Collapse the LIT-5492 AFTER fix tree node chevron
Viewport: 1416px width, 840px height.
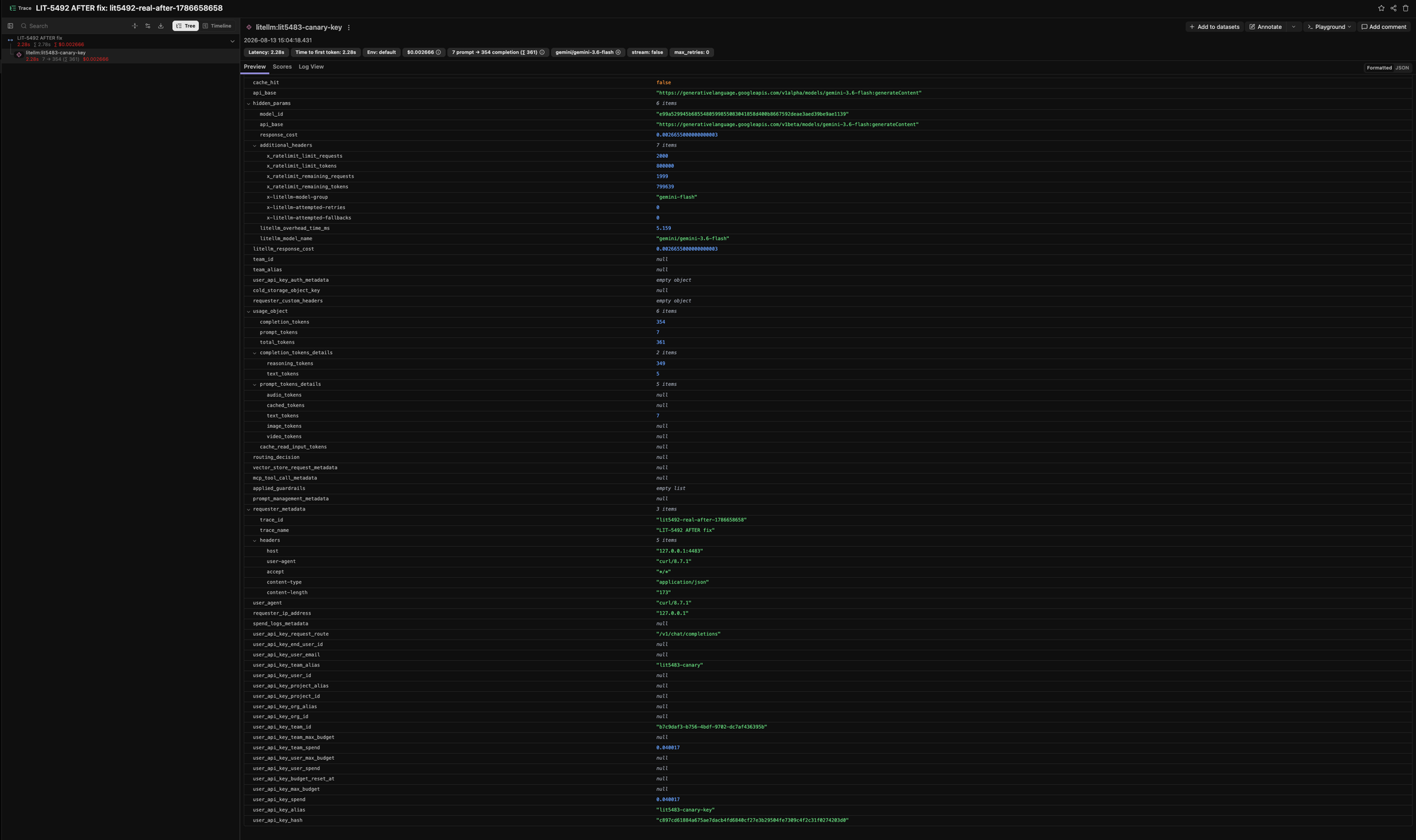(x=232, y=41)
